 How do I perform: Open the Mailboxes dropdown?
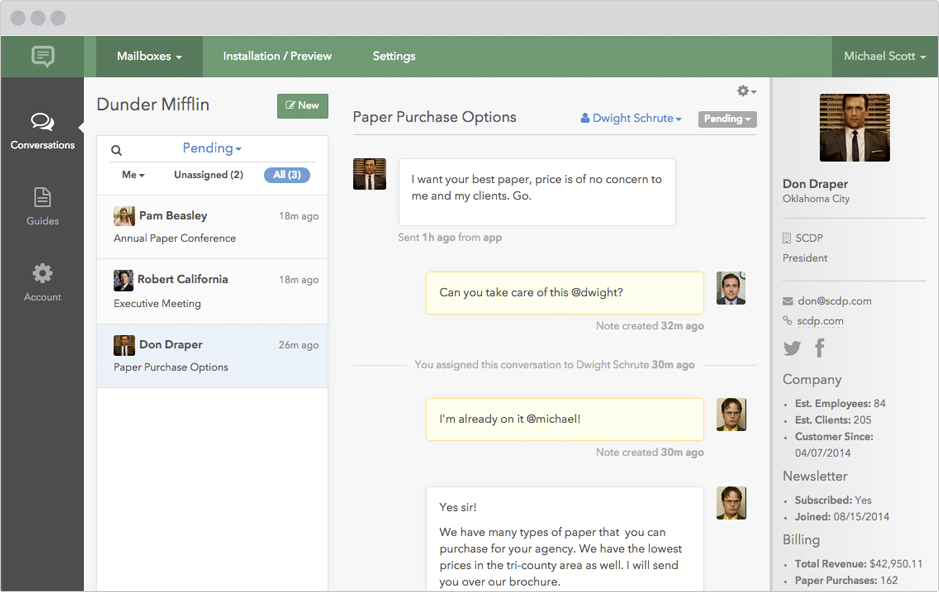(148, 56)
